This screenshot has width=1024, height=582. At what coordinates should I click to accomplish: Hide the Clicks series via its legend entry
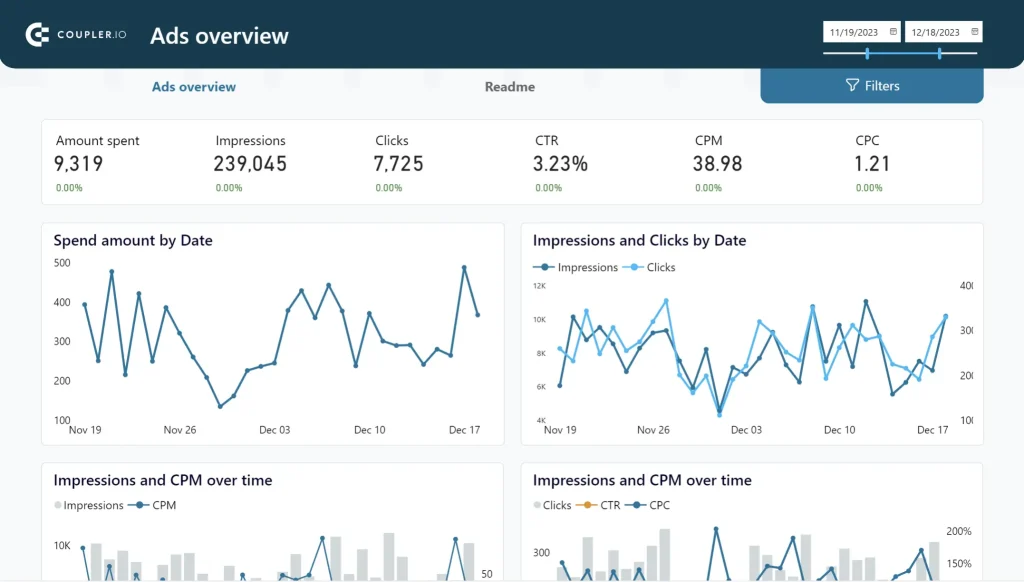coord(655,267)
